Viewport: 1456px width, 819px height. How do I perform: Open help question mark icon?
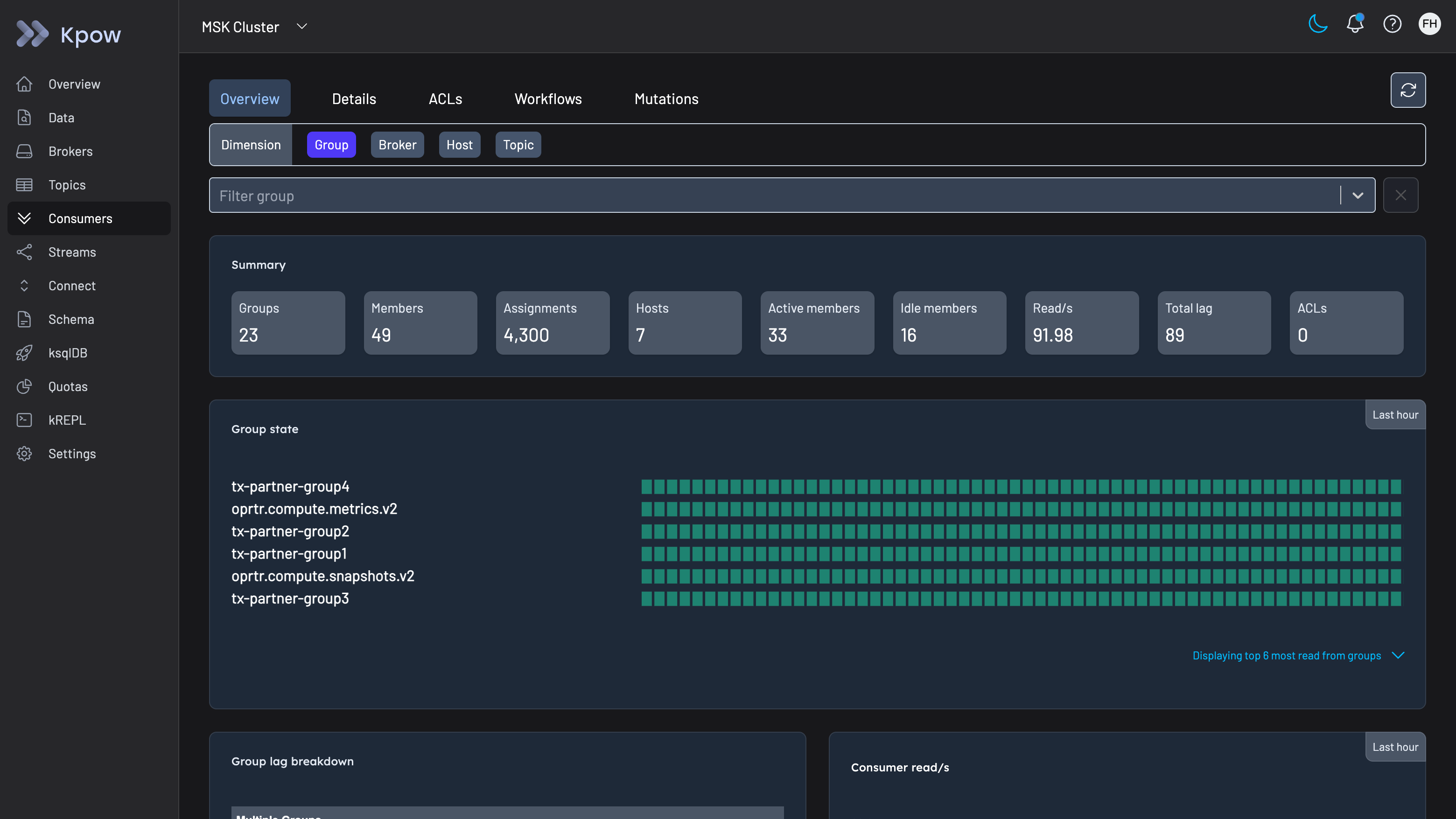point(1392,24)
